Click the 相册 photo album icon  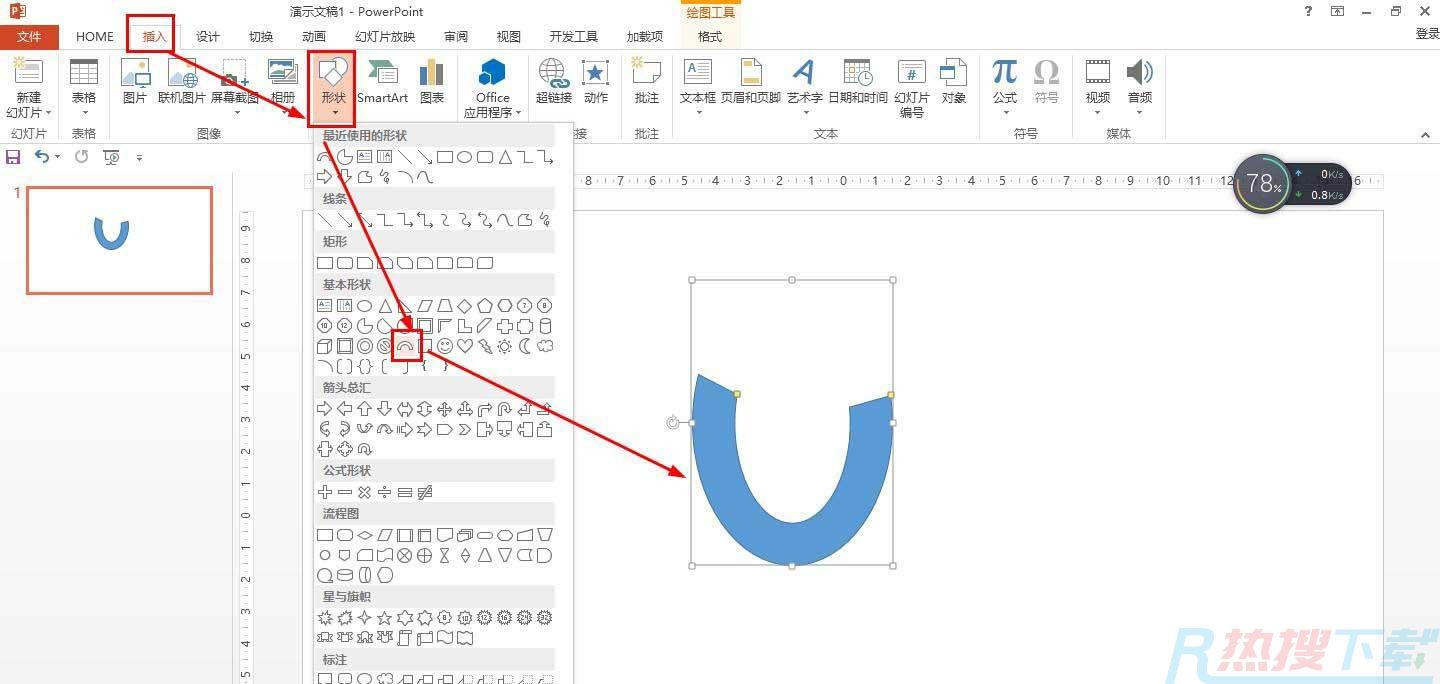[283, 80]
